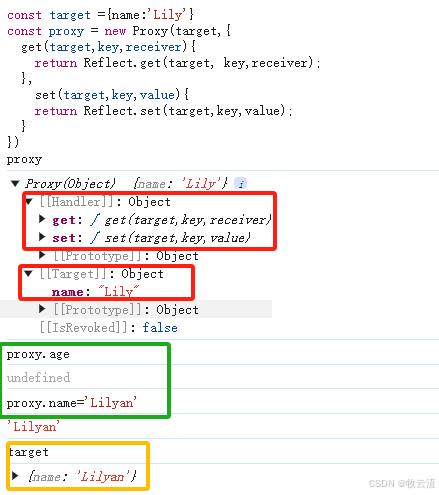Expand the get function entry
Screen dimensions: 439x495
point(42,219)
